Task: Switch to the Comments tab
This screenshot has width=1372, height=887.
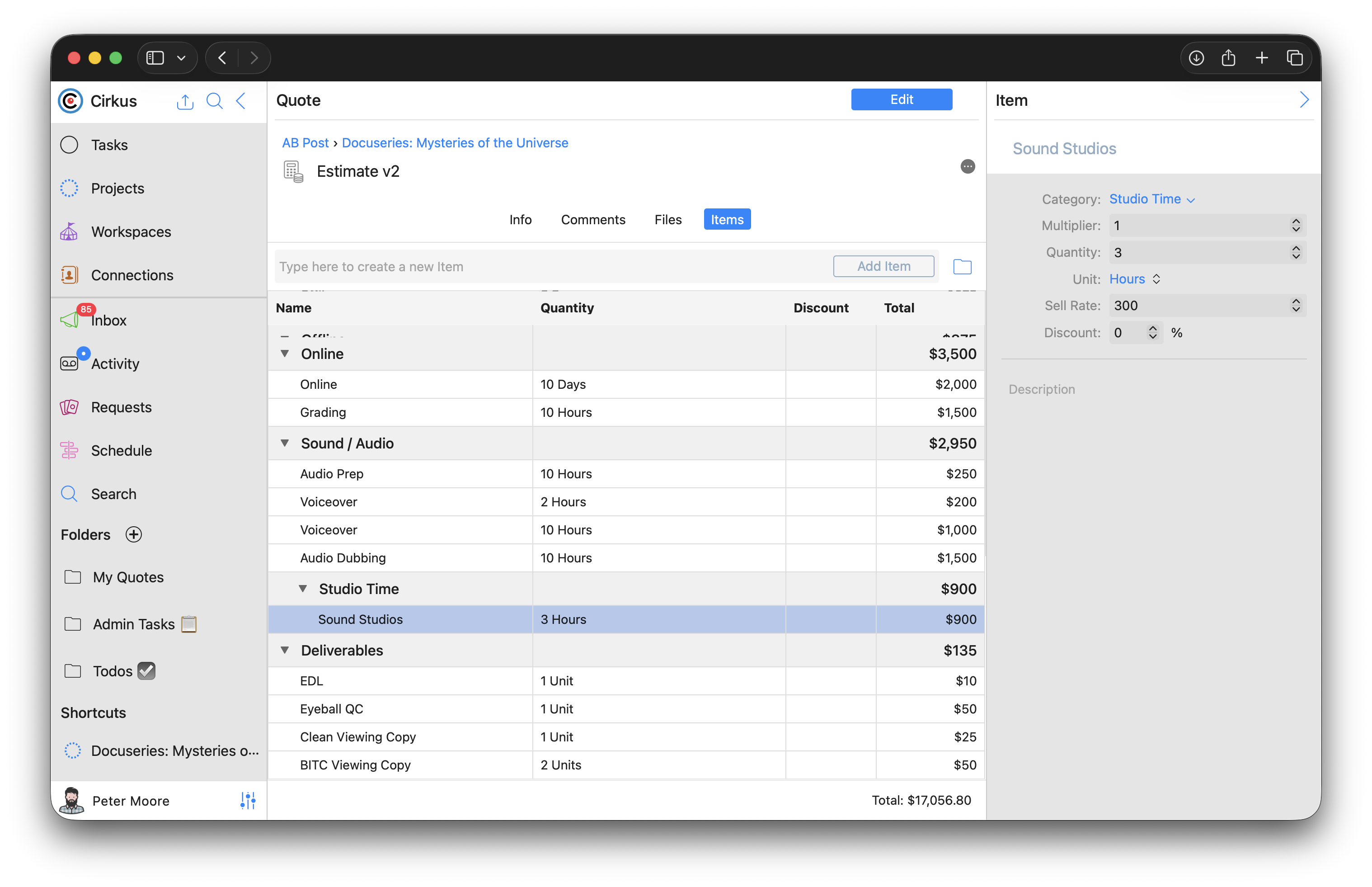Action: [x=592, y=219]
